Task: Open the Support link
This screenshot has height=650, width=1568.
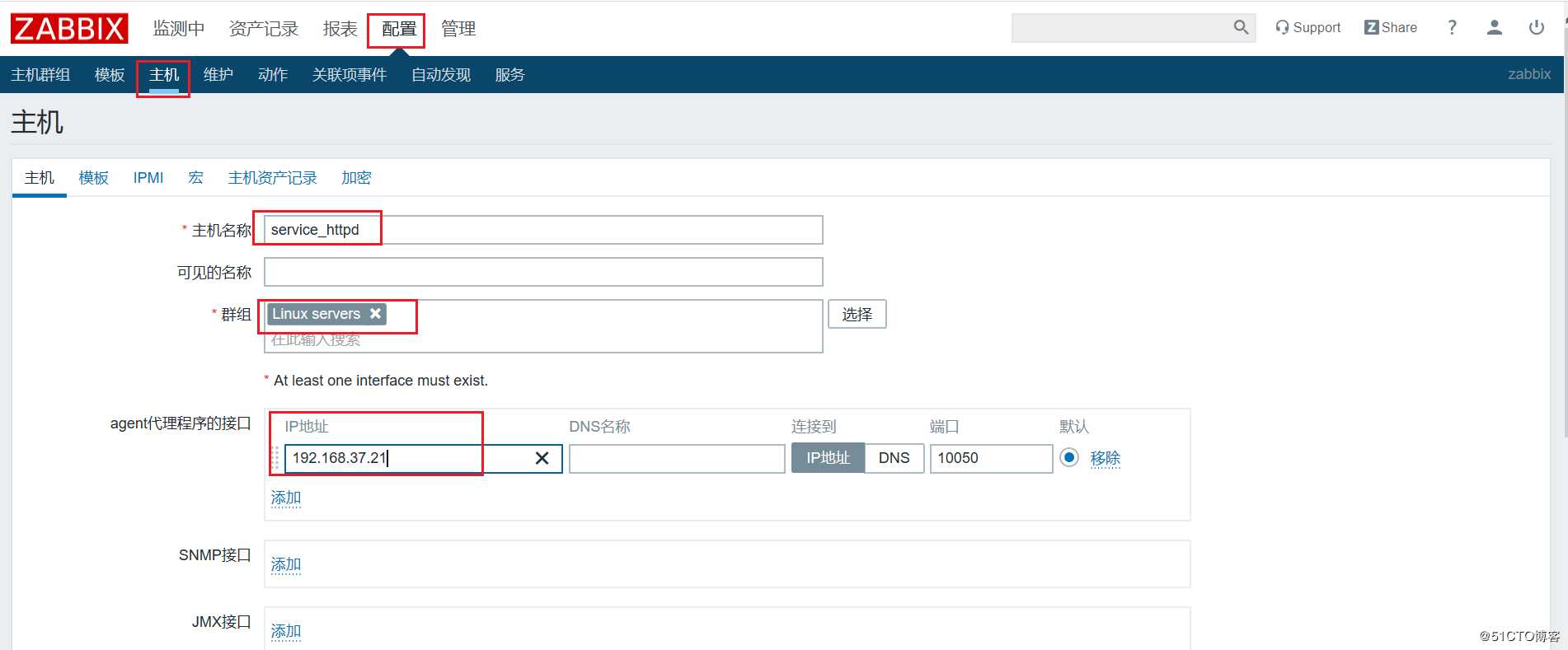Action: (1307, 27)
